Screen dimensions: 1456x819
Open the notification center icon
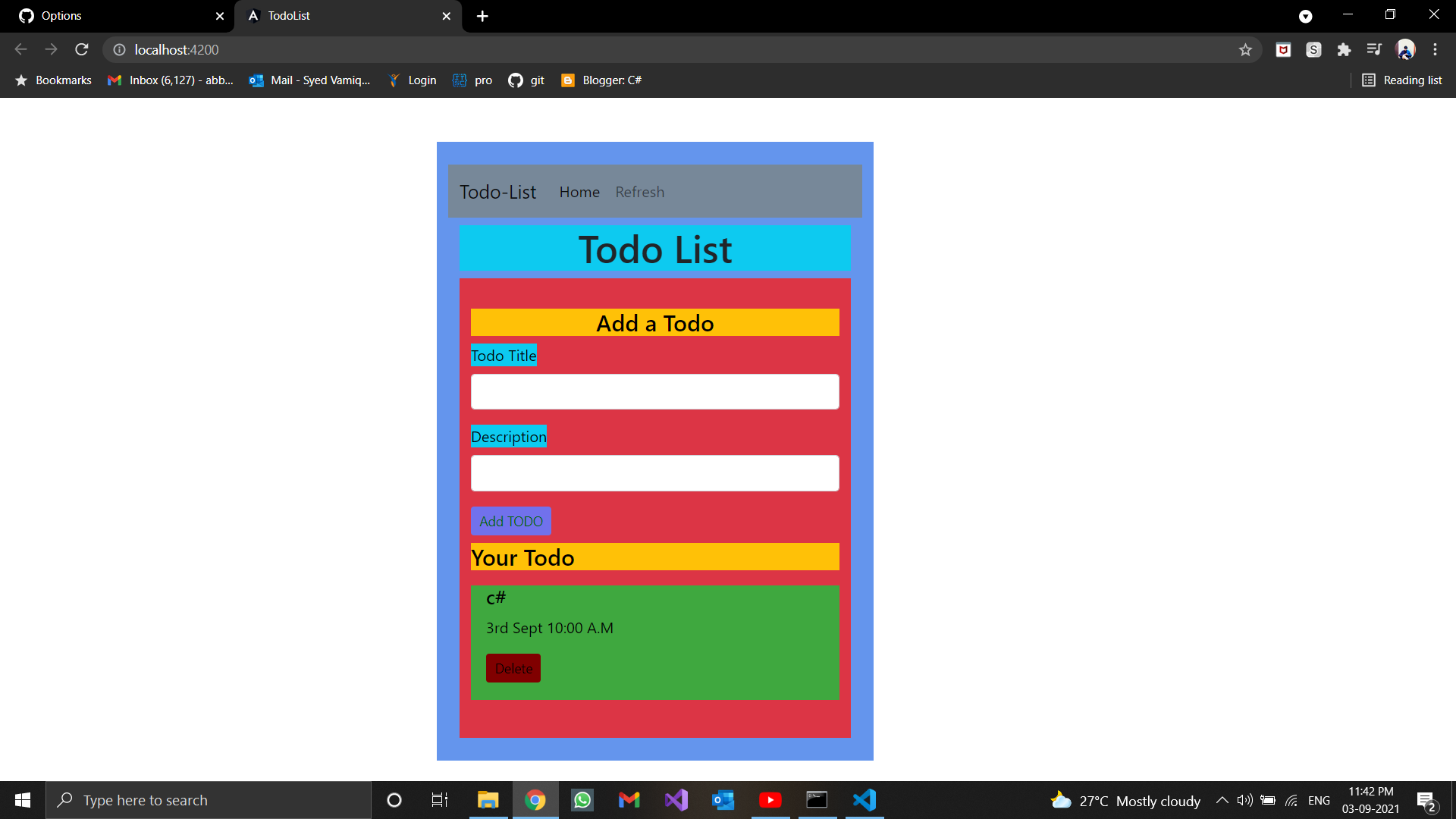click(1426, 801)
